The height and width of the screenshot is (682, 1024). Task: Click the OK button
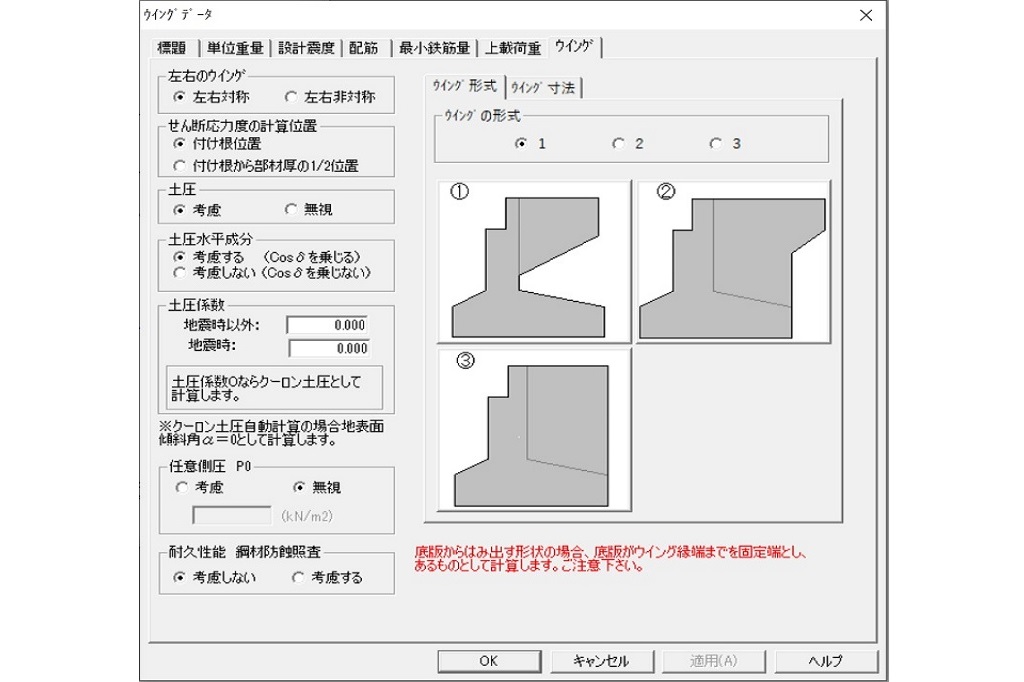click(x=488, y=660)
